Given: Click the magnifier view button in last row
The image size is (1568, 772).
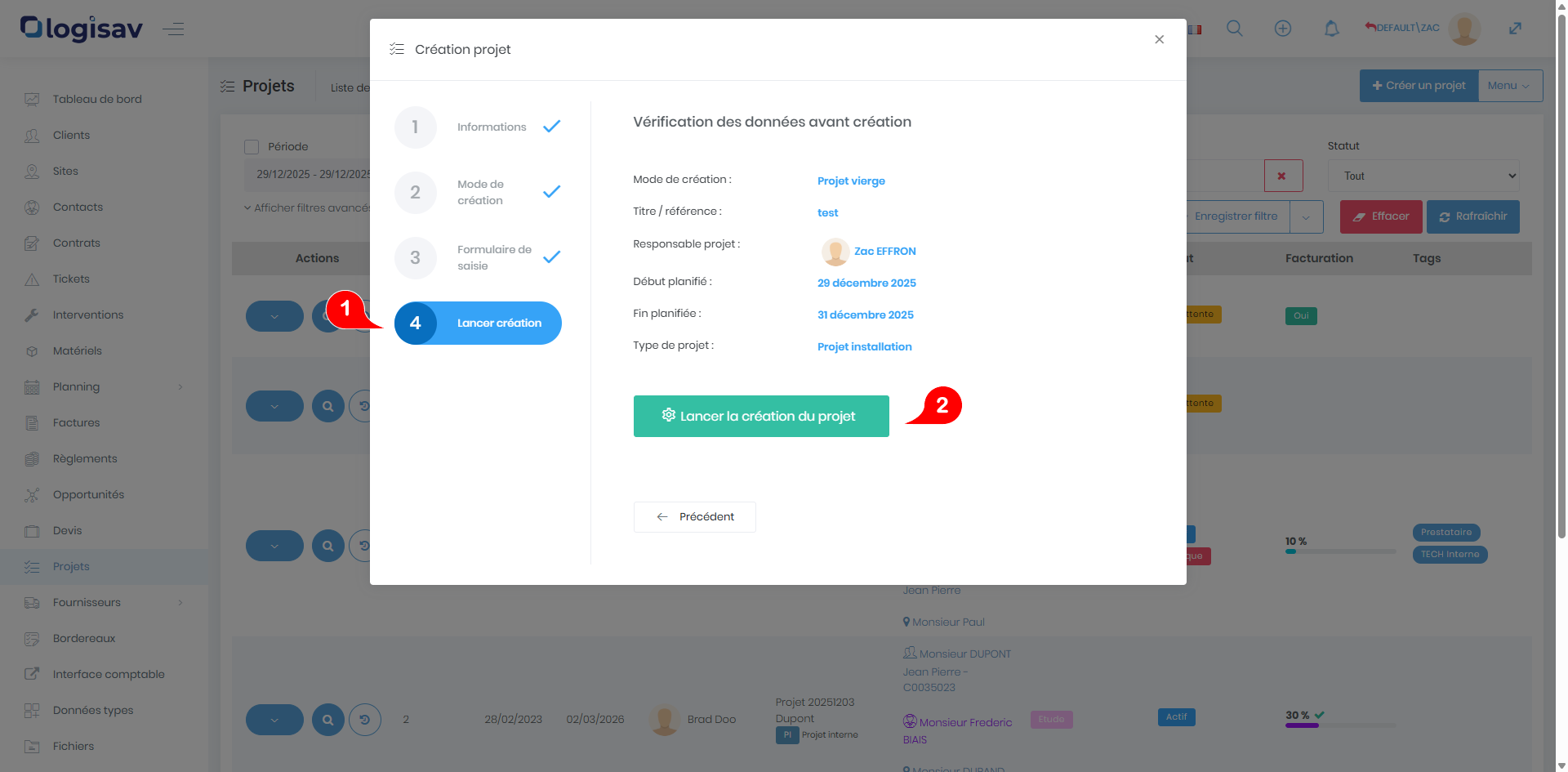Looking at the screenshot, I should pyautogui.click(x=327, y=720).
